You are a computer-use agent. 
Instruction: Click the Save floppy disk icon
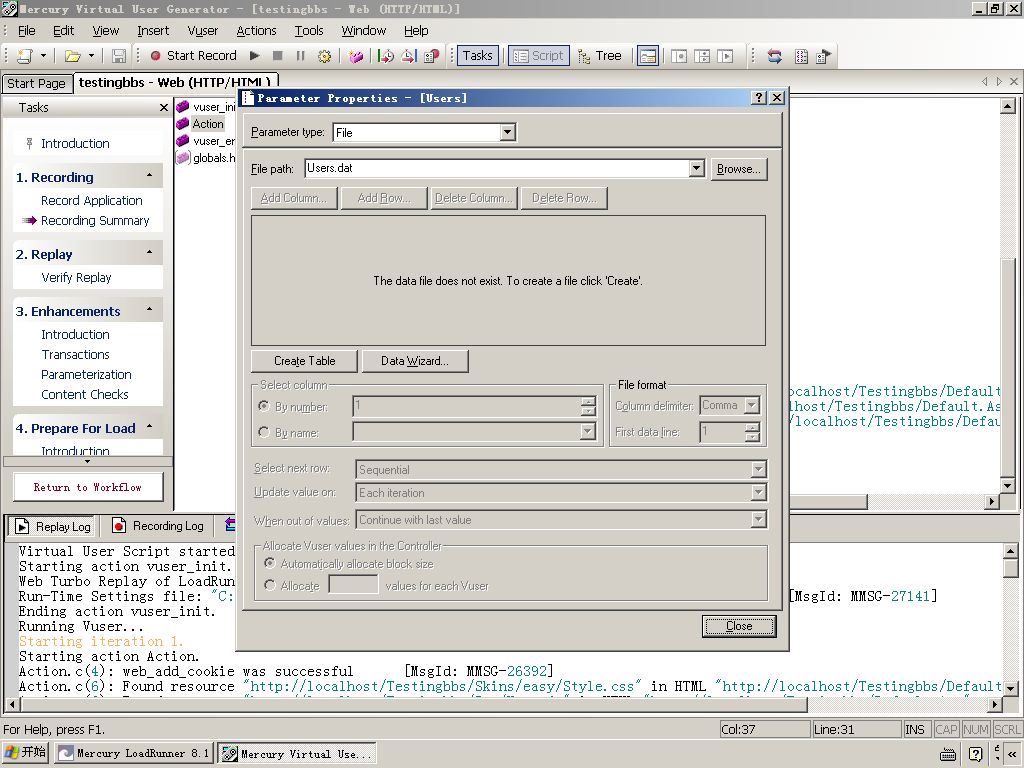[x=119, y=56]
